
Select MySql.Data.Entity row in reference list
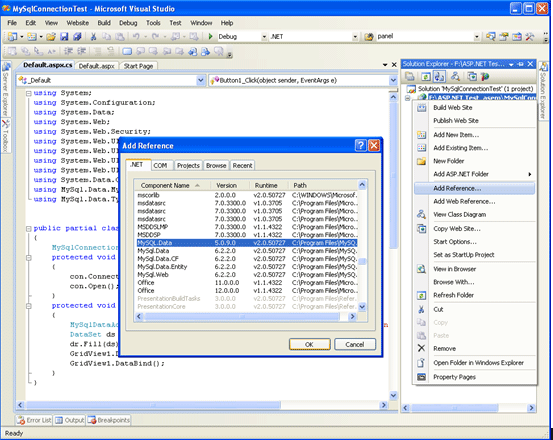click(247, 267)
